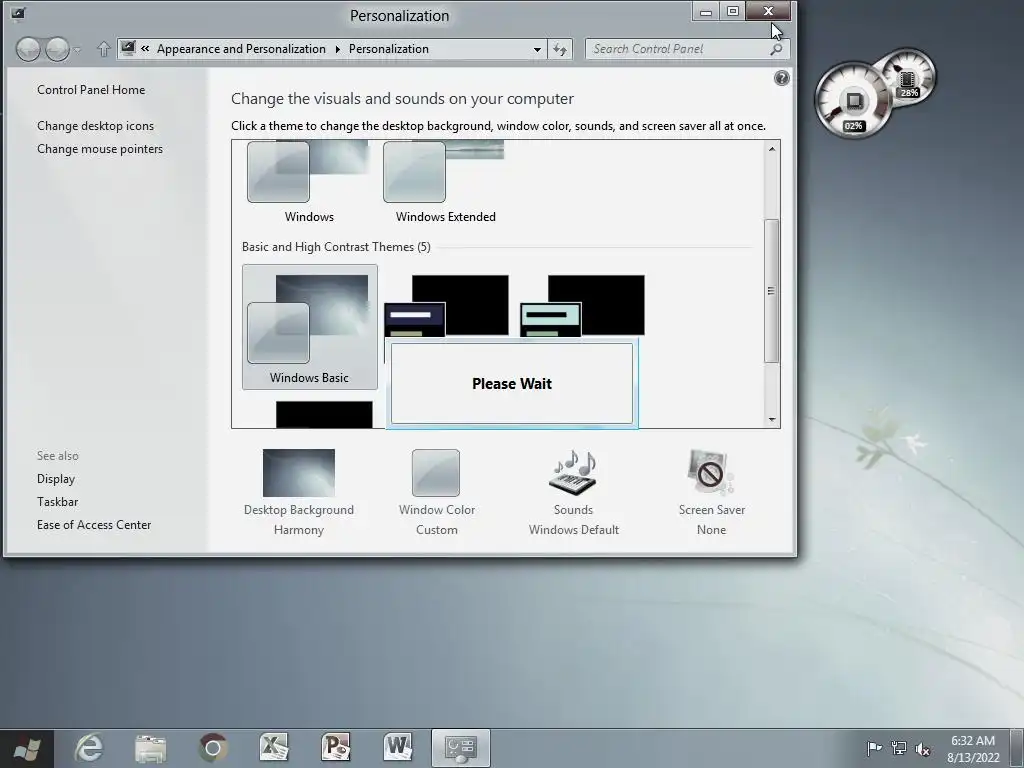Open the network tray icon
Screen dimensions: 1024x768
click(899, 748)
